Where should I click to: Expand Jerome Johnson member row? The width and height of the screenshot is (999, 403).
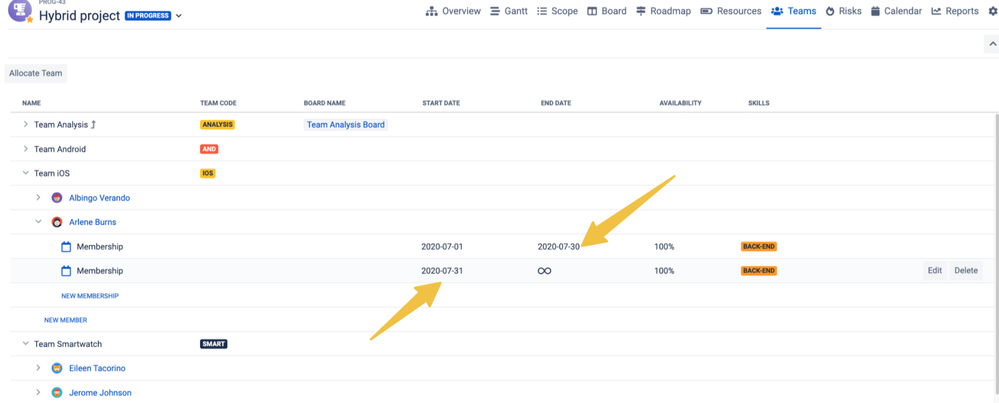[x=38, y=393]
